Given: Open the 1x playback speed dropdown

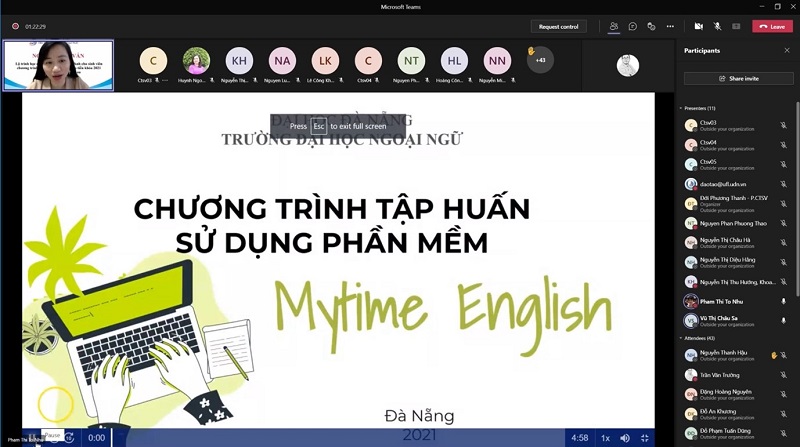Looking at the screenshot, I should coord(605,438).
